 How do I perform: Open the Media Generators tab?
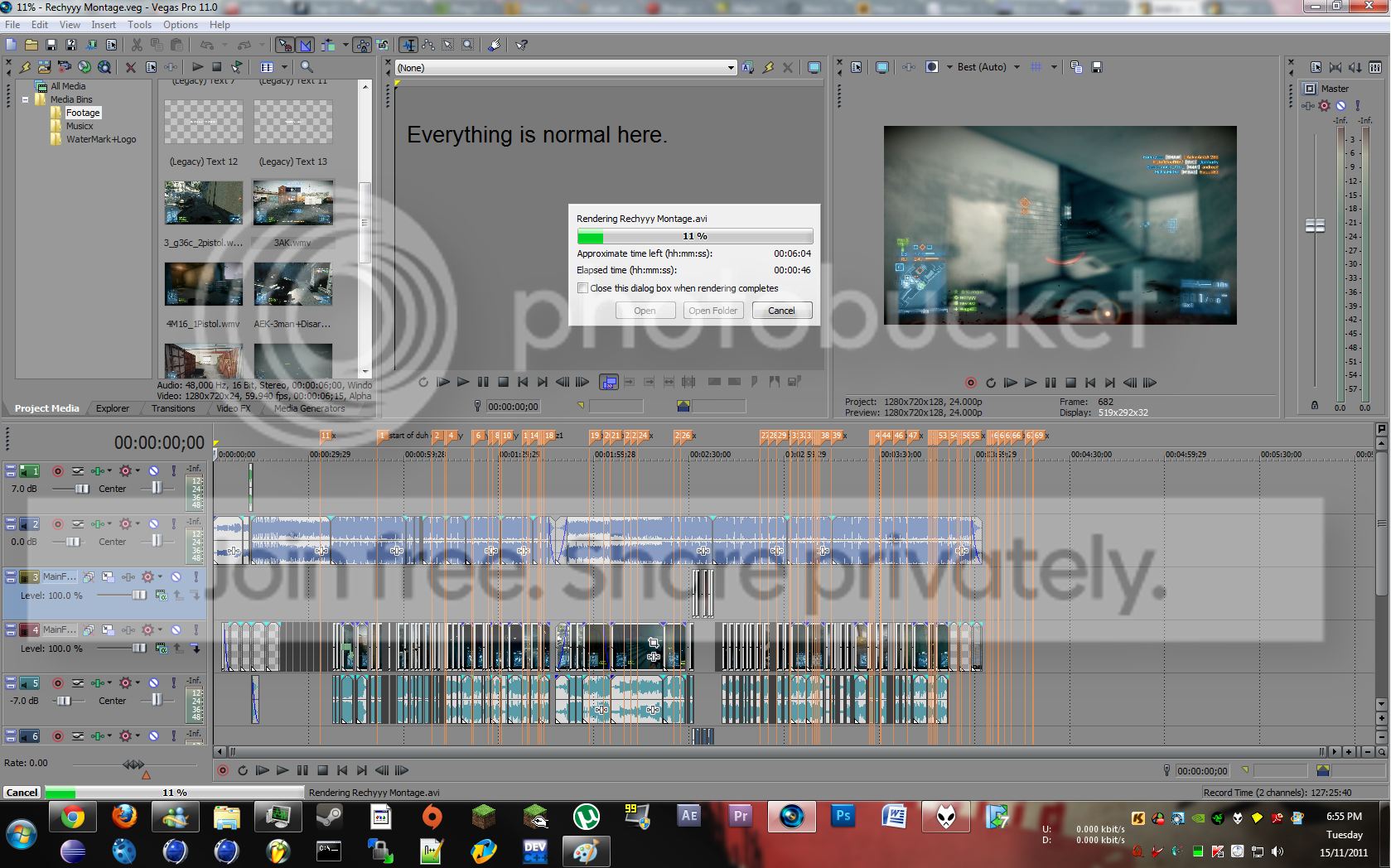(309, 408)
